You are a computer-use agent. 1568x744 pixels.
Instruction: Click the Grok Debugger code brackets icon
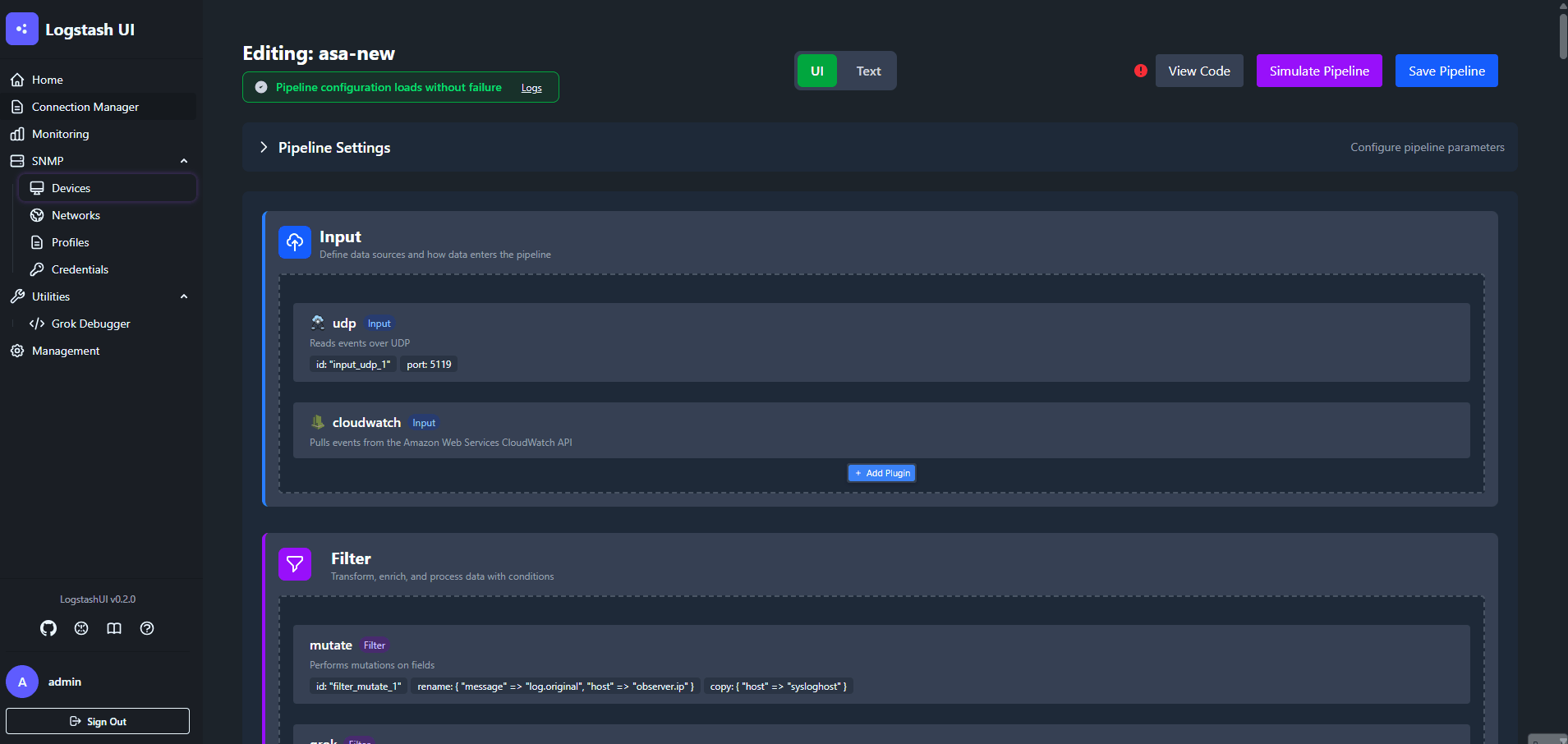[37, 324]
